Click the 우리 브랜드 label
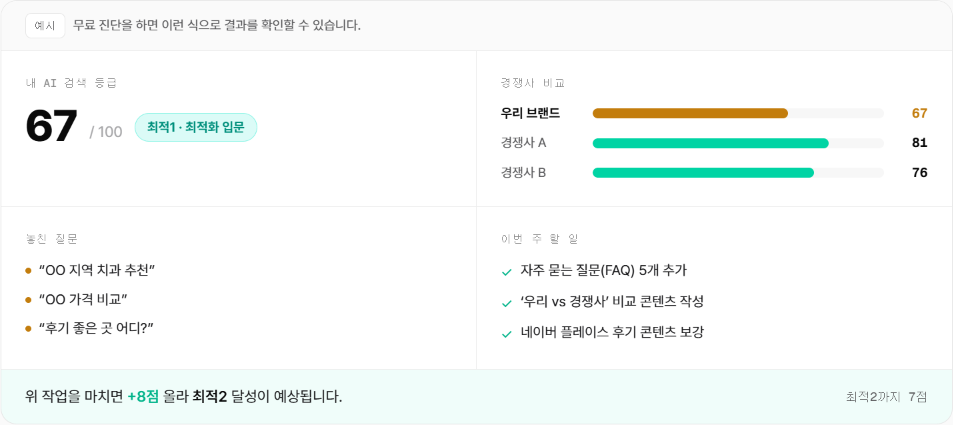This screenshot has height=425, width=953. 531,113
